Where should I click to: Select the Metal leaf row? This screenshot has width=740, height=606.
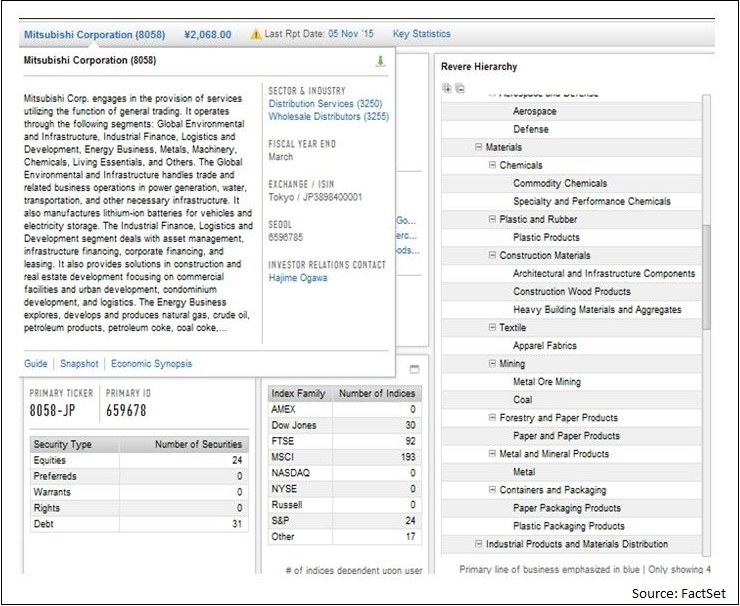click(x=572, y=471)
